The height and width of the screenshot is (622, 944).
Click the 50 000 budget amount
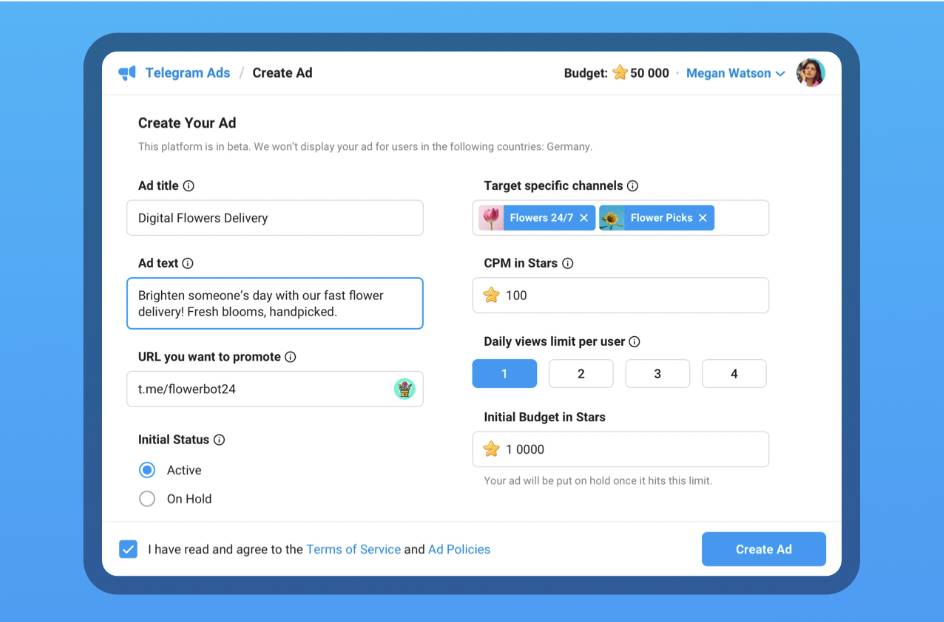point(650,73)
